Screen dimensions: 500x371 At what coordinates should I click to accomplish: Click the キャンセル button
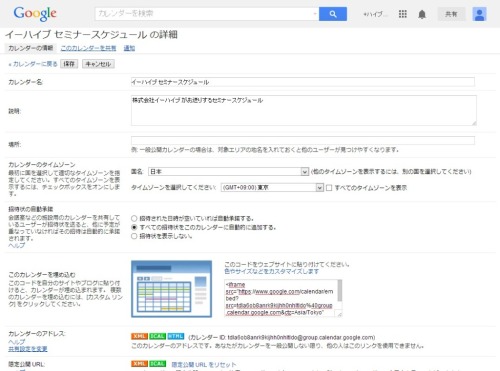coord(98,64)
